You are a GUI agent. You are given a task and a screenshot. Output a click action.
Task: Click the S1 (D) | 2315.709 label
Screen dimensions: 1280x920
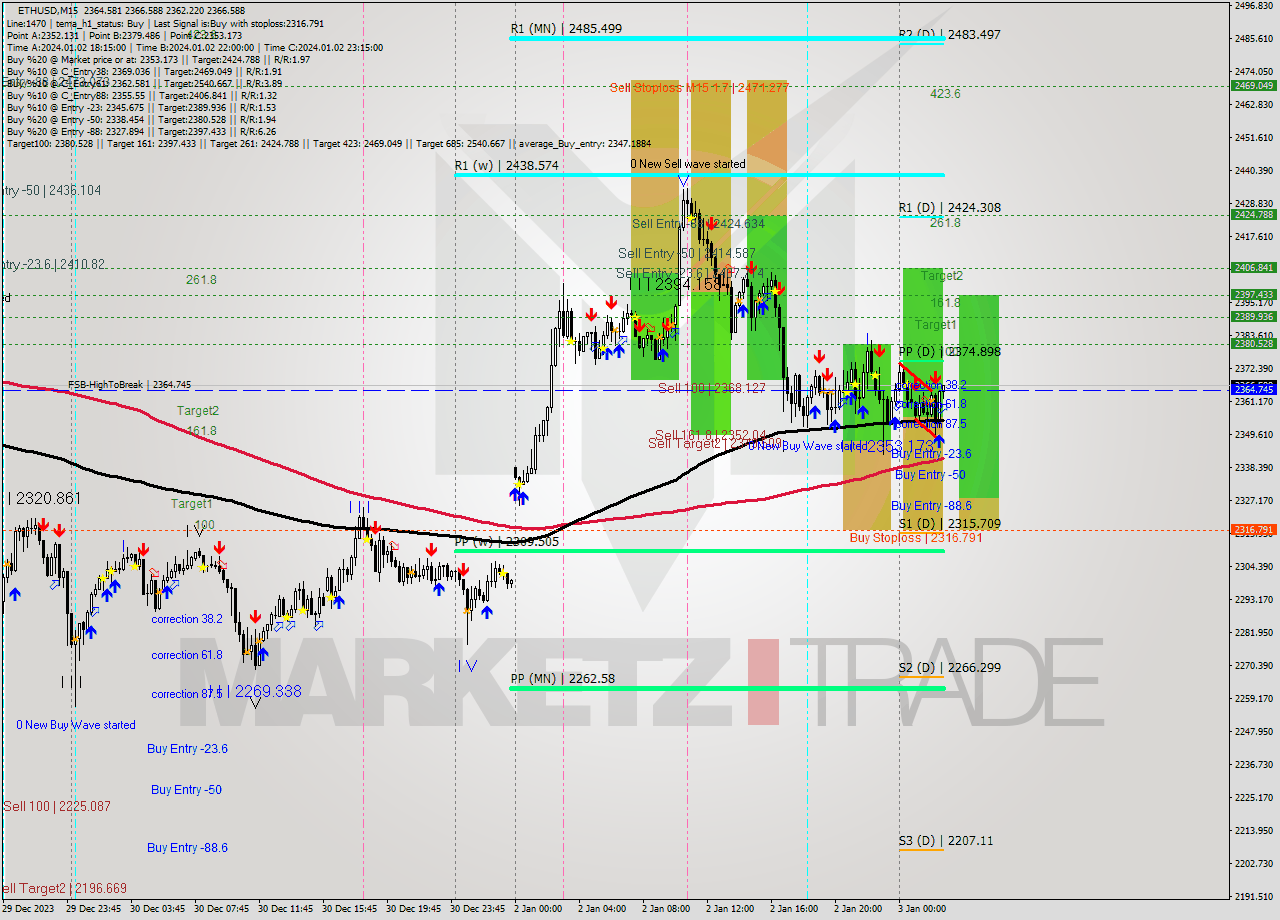[x=949, y=524]
